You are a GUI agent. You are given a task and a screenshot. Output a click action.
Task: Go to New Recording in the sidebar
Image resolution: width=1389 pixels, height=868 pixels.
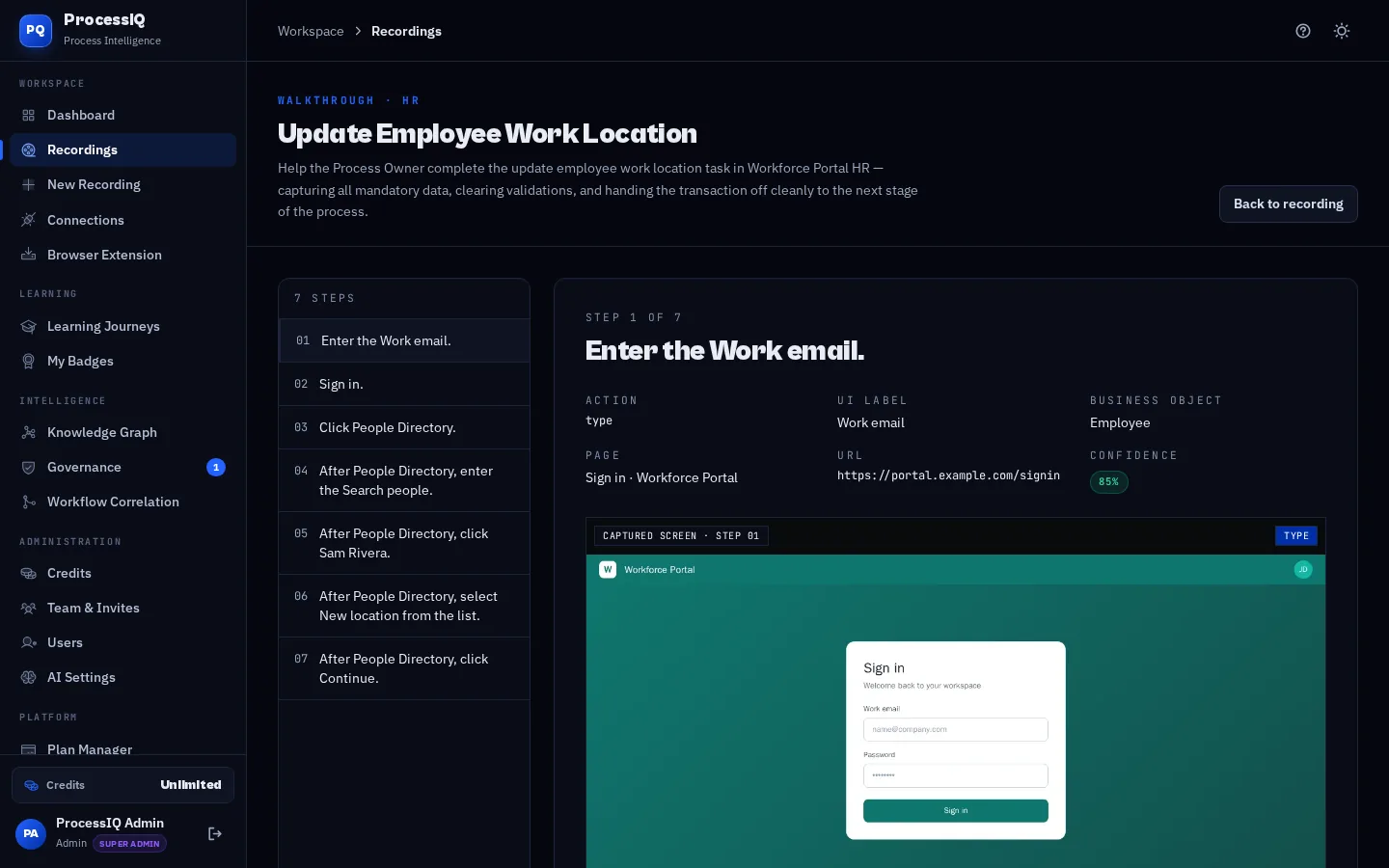coord(123,184)
